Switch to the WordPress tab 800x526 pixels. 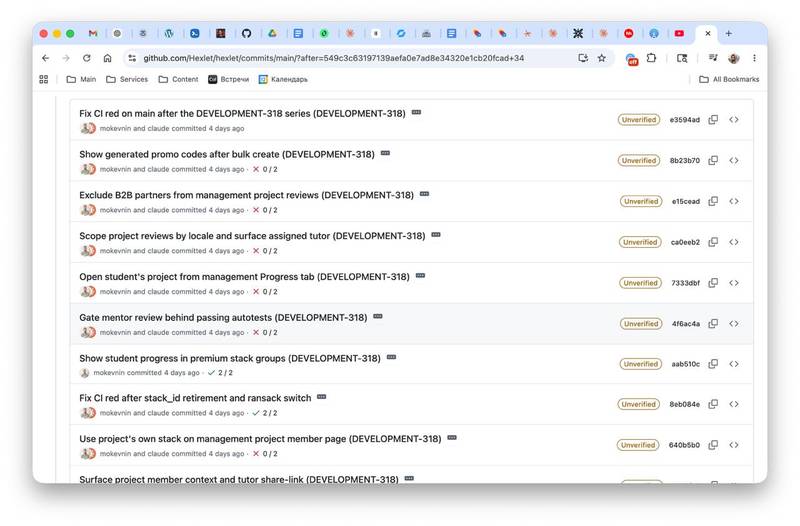(x=169, y=34)
